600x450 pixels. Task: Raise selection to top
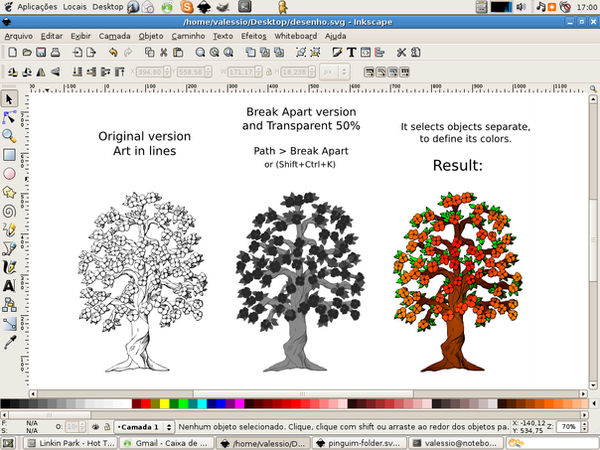(120, 72)
